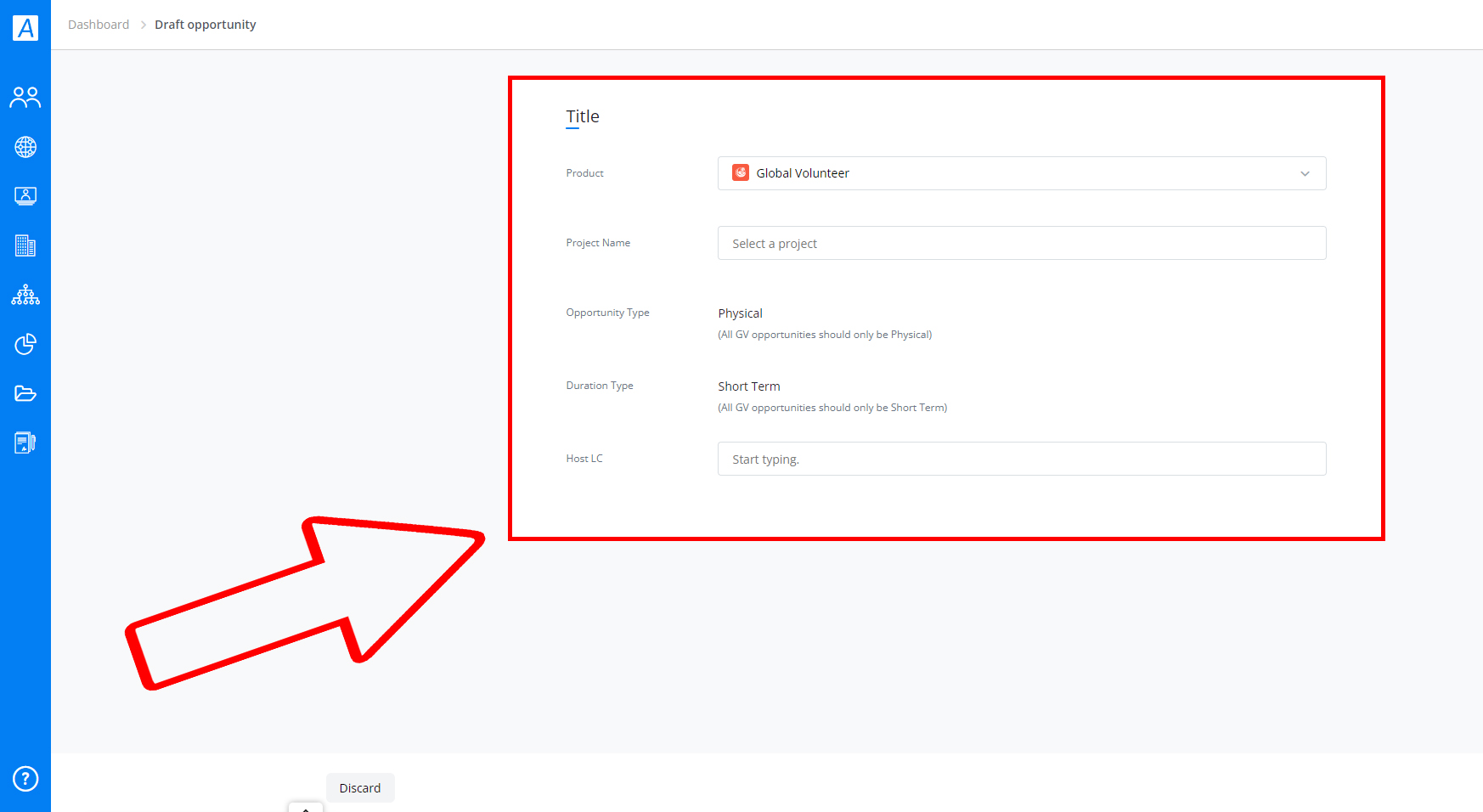The image size is (1483, 812).
Task: Click Draft opportunity breadcrumb text
Action: point(205,25)
